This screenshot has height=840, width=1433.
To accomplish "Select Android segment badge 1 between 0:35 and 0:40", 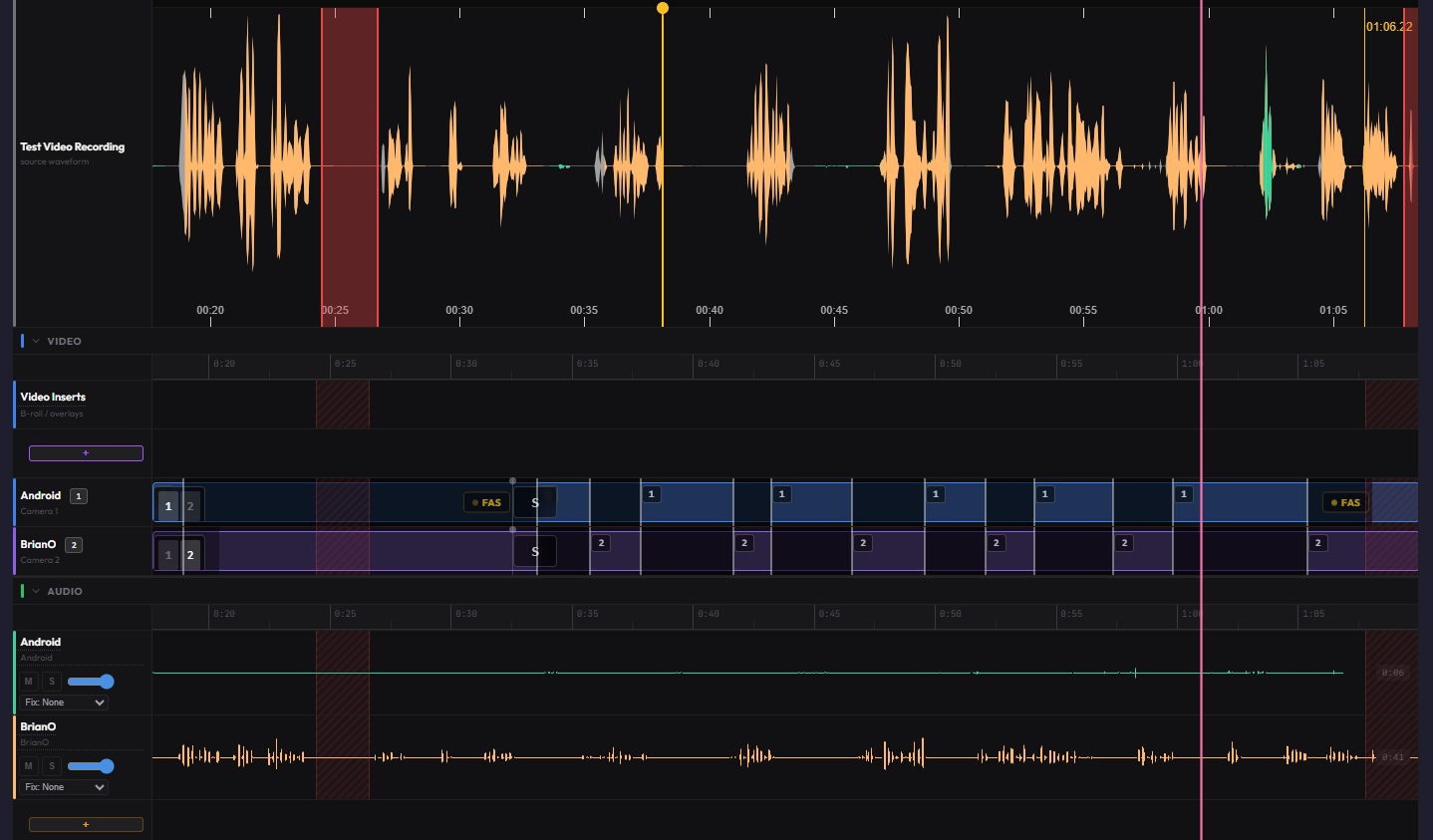I will [652, 494].
